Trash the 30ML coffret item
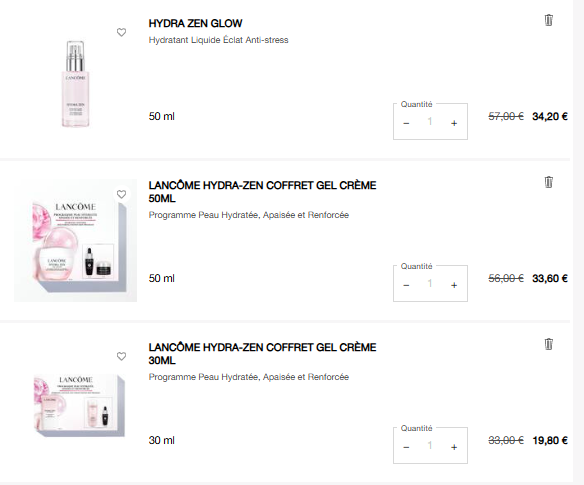The image size is (584, 485). click(x=548, y=344)
